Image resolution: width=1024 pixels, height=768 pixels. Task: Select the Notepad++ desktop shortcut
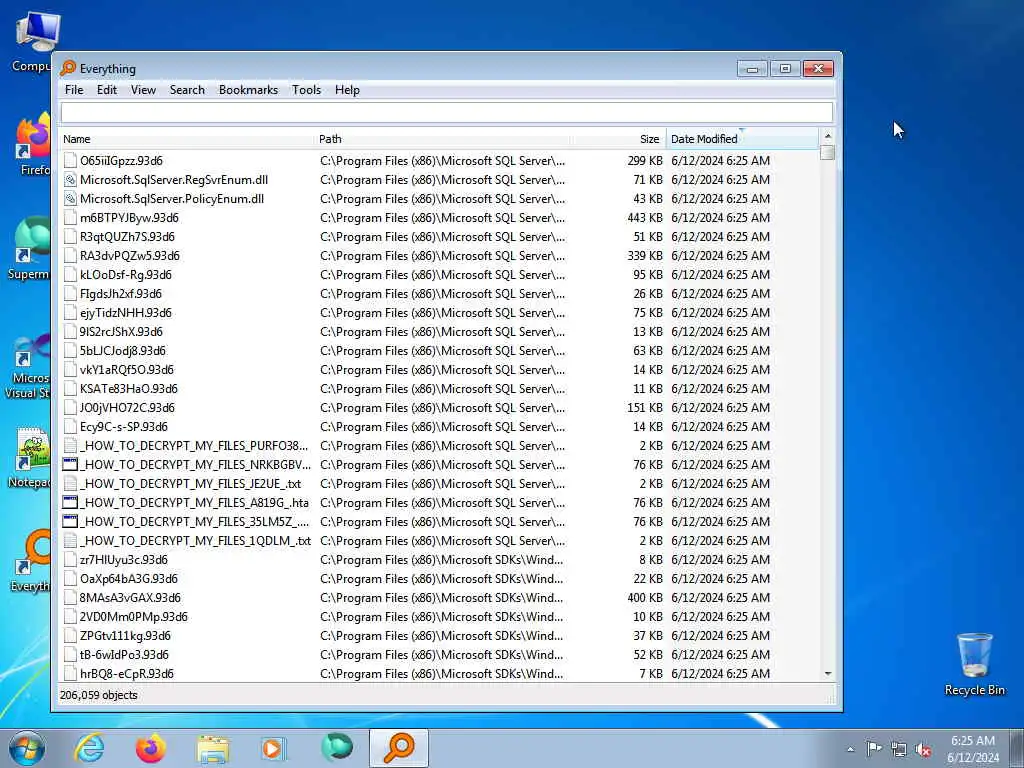pos(29,458)
